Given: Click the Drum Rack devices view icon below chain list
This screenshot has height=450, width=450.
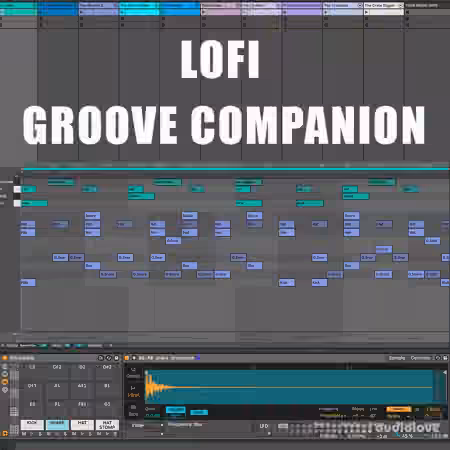Looking at the screenshot, I should tap(5, 389).
